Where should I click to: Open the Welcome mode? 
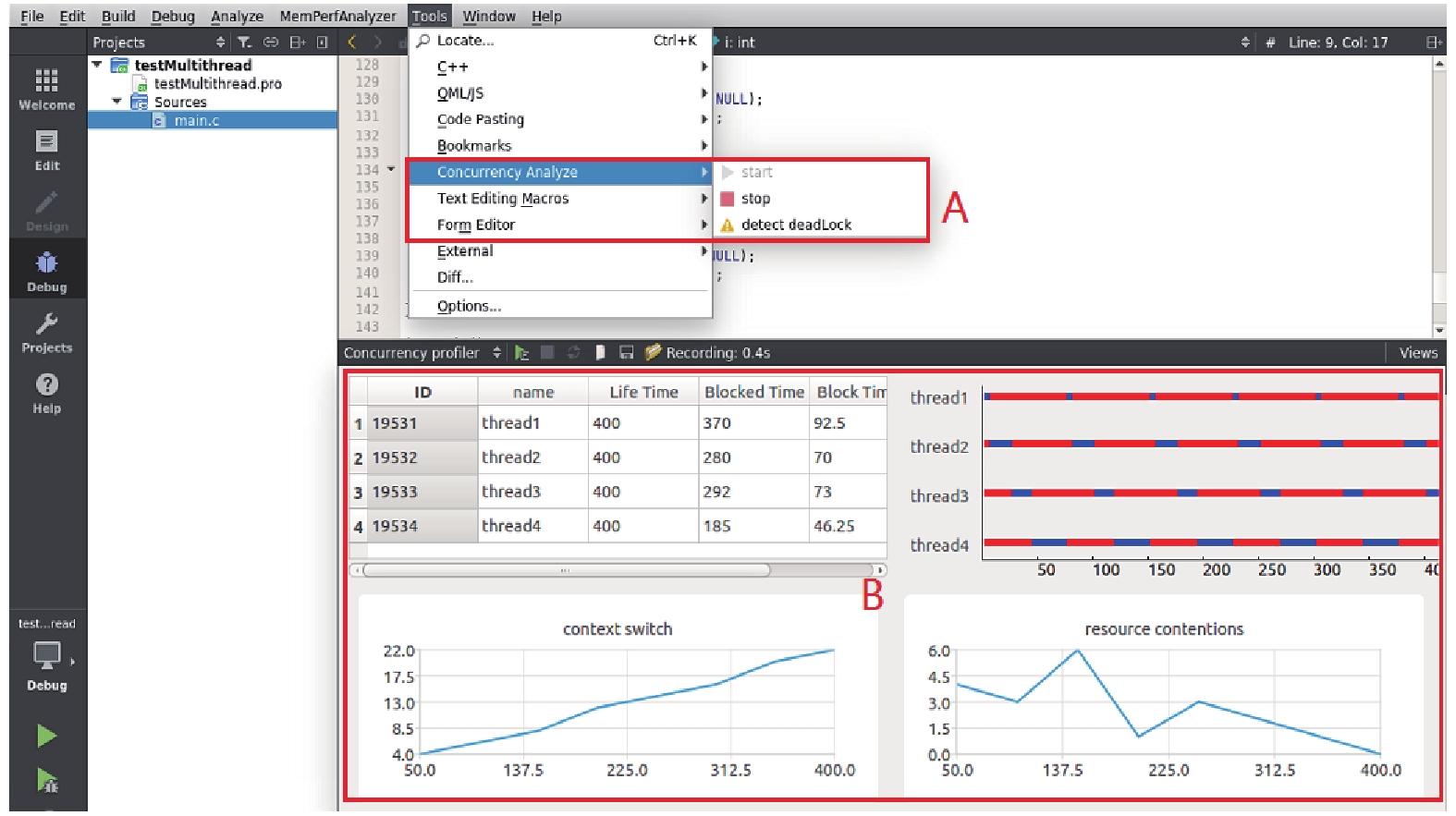46,90
